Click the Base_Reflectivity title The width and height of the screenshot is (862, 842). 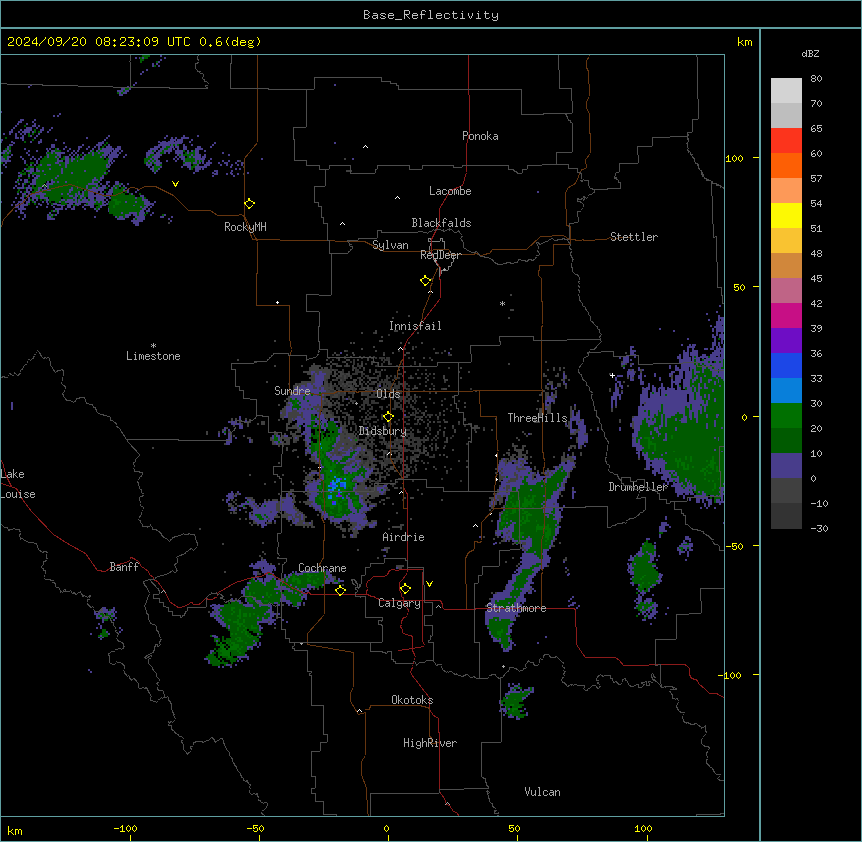[431, 15]
